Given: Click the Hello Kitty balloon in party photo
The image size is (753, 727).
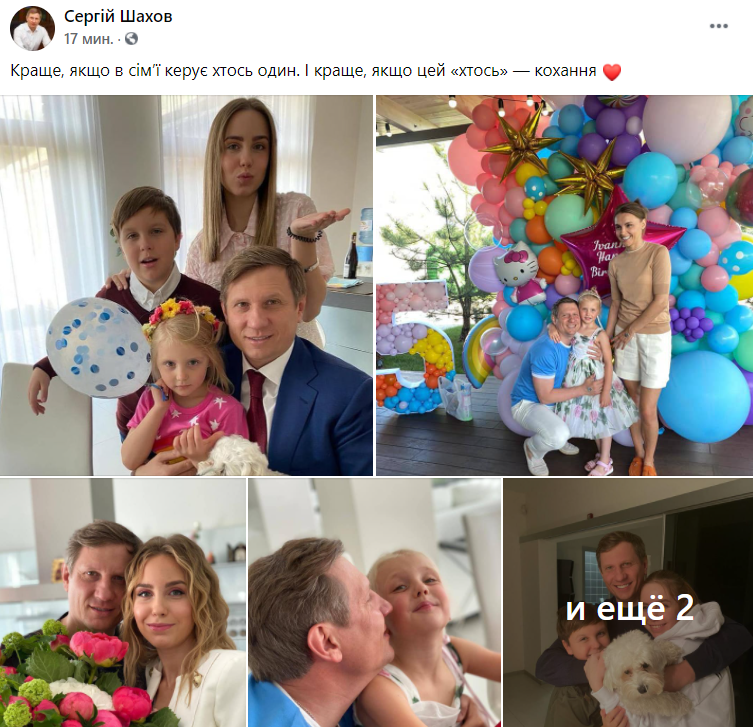Looking at the screenshot, I should pos(521,272).
